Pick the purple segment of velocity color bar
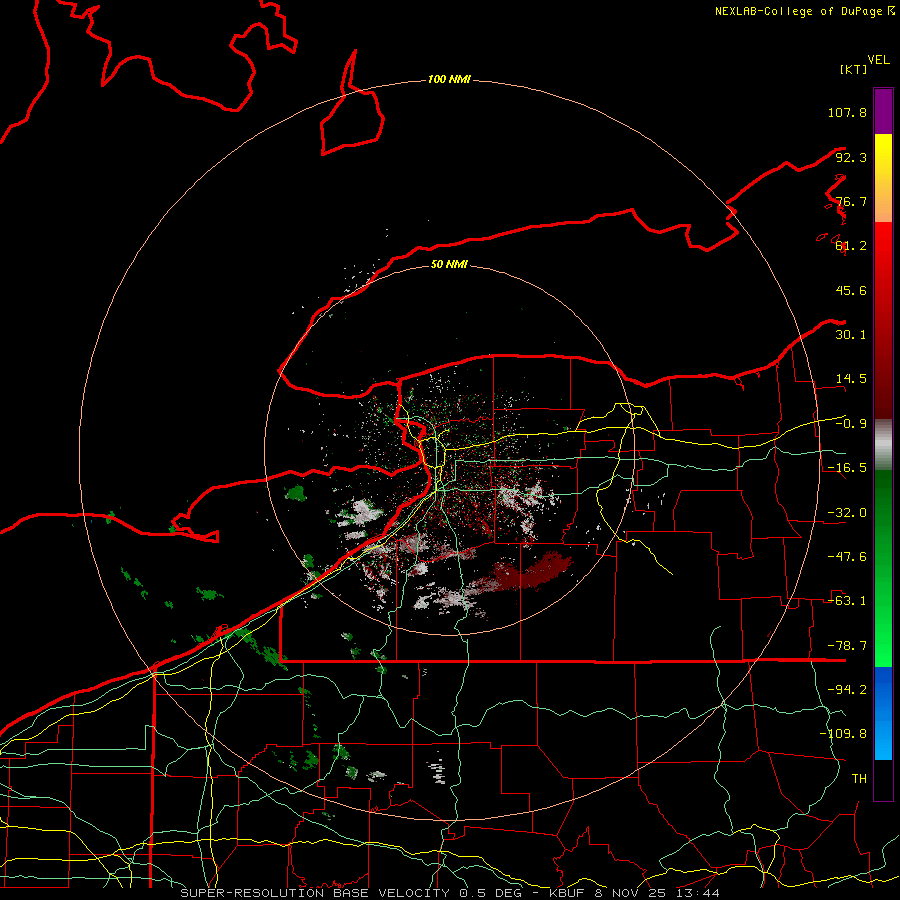900x900 pixels. (x=883, y=111)
